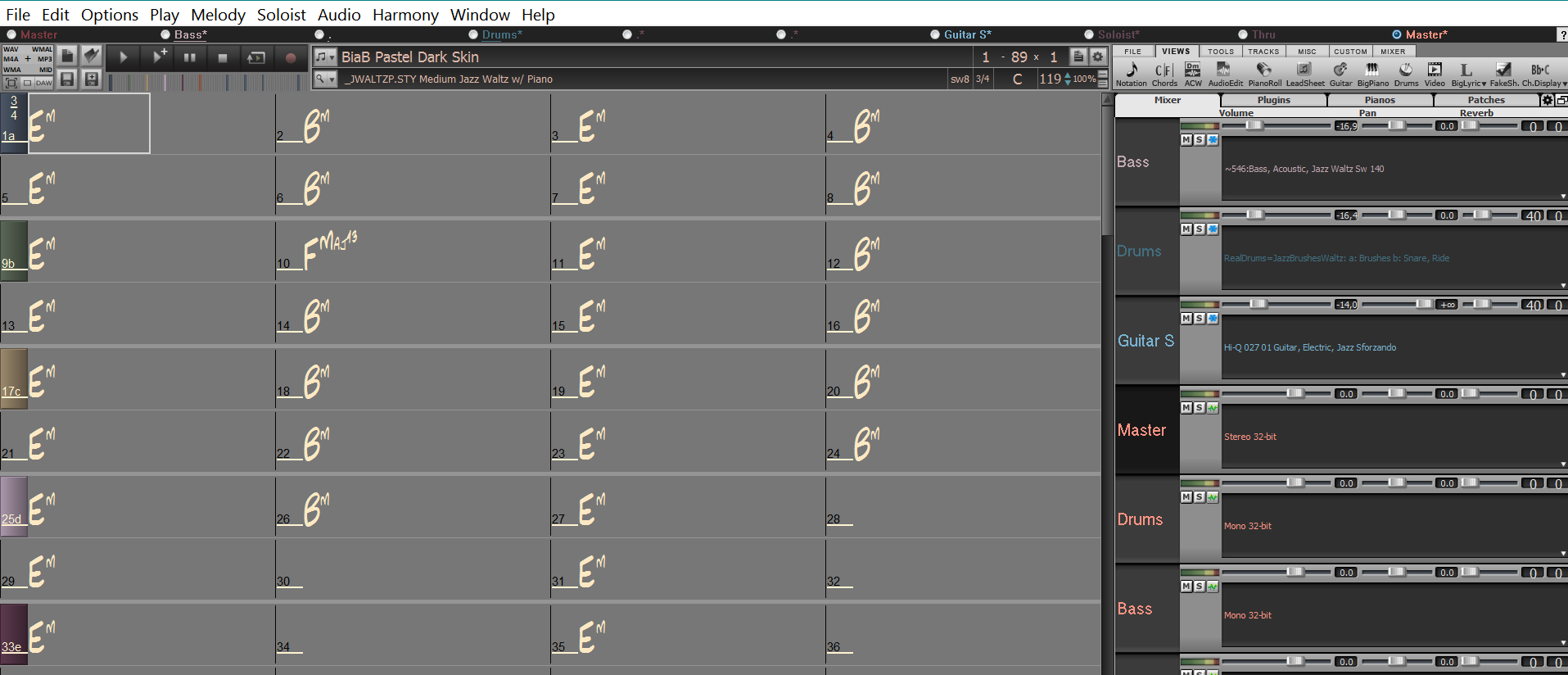Stop the playback
The height and width of the screenshot is (675, 1568).
(222, 57)
